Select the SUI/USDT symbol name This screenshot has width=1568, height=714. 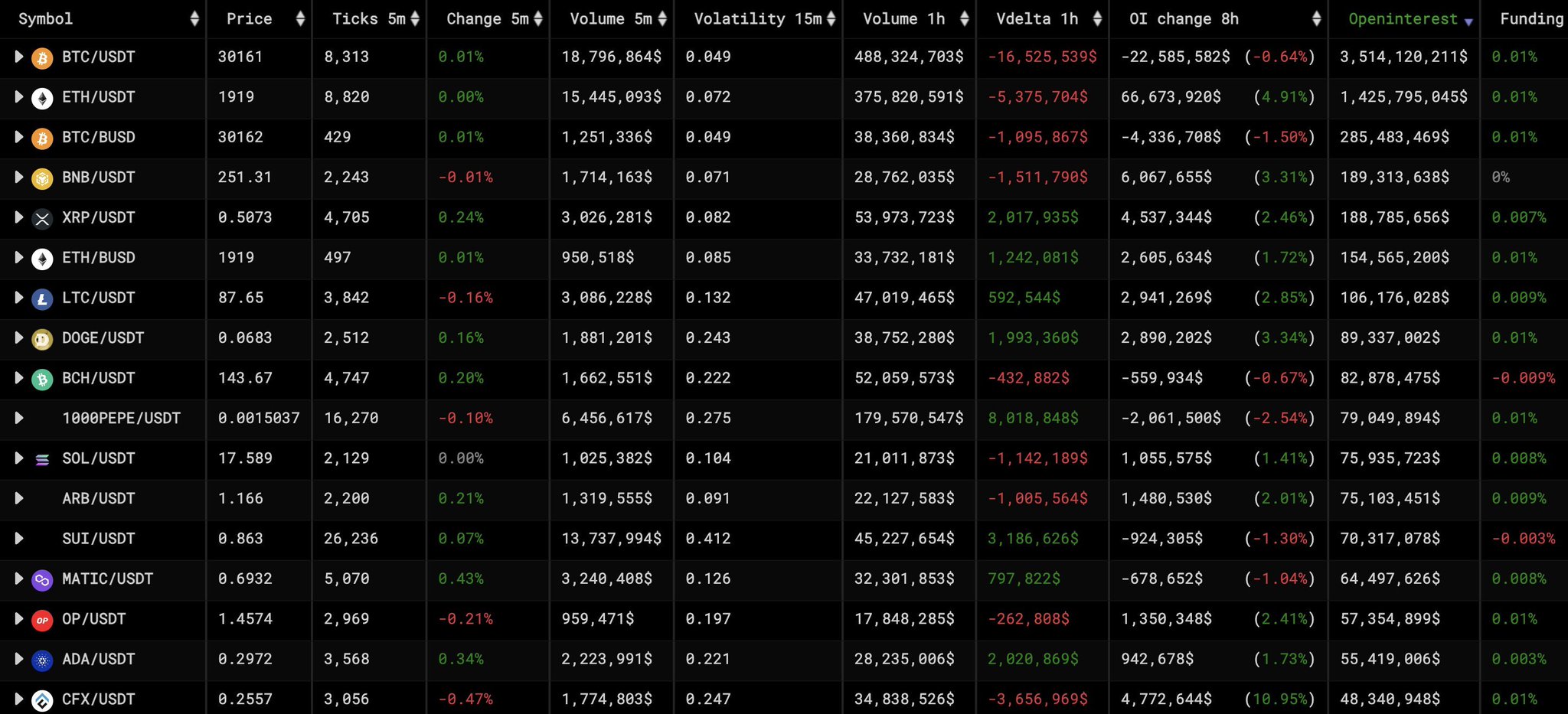tap(98, 539)
